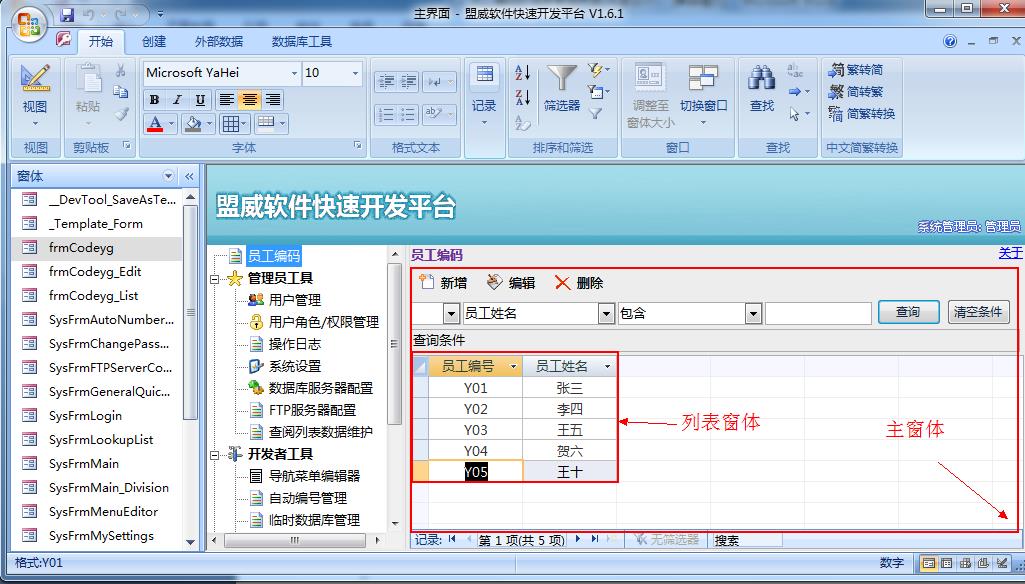1025x584 pixels.
Task: Open the 窗体 navigation pane menu
Action: click(x=169, y=176)
